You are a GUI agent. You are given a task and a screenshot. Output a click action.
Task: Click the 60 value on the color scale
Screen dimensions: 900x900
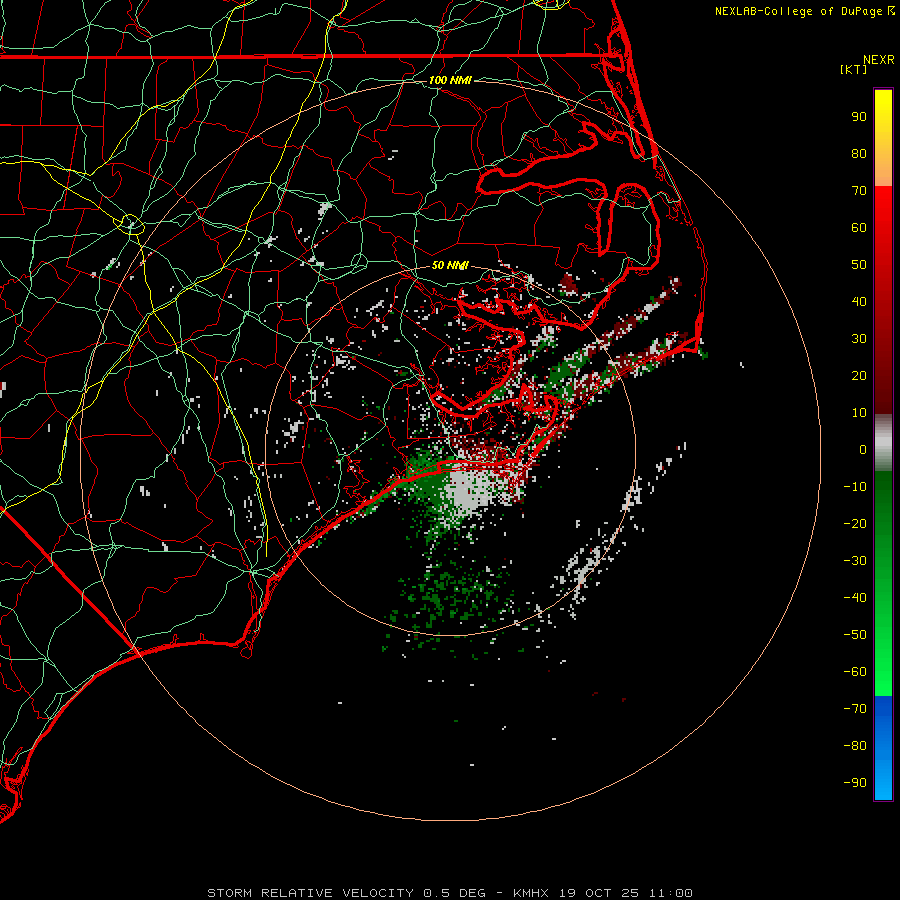pyautogui.click(x=859, y=227)
